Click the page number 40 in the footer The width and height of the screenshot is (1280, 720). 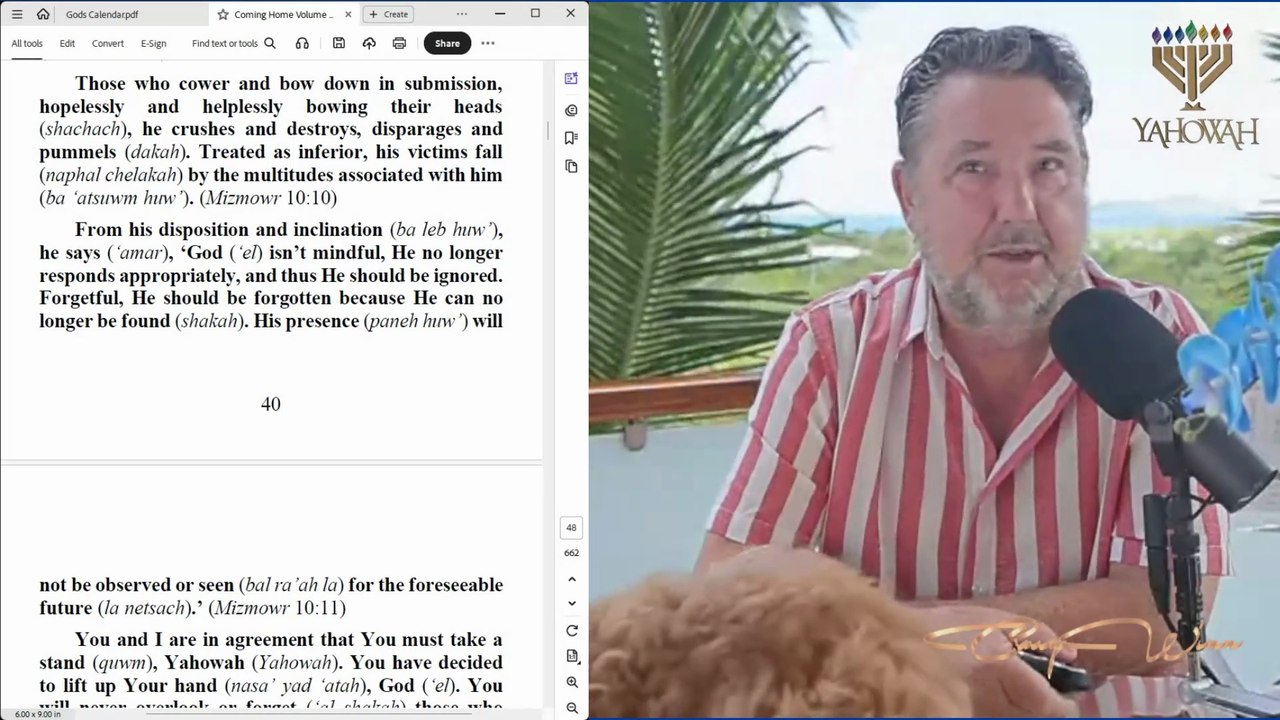[x=270, y=404]
